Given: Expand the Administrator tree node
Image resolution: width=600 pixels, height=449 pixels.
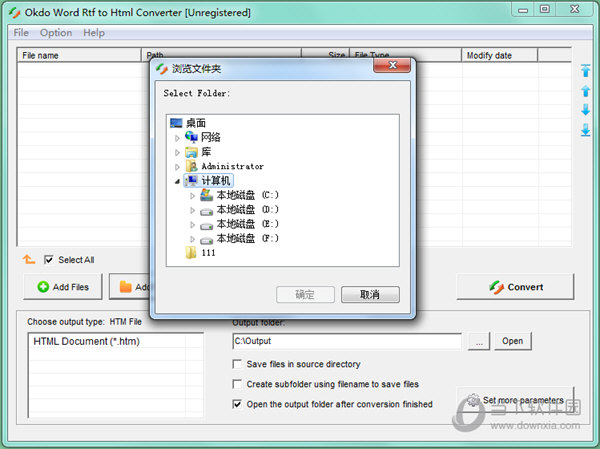Looking at the screenshot, I should pos(177,167).
